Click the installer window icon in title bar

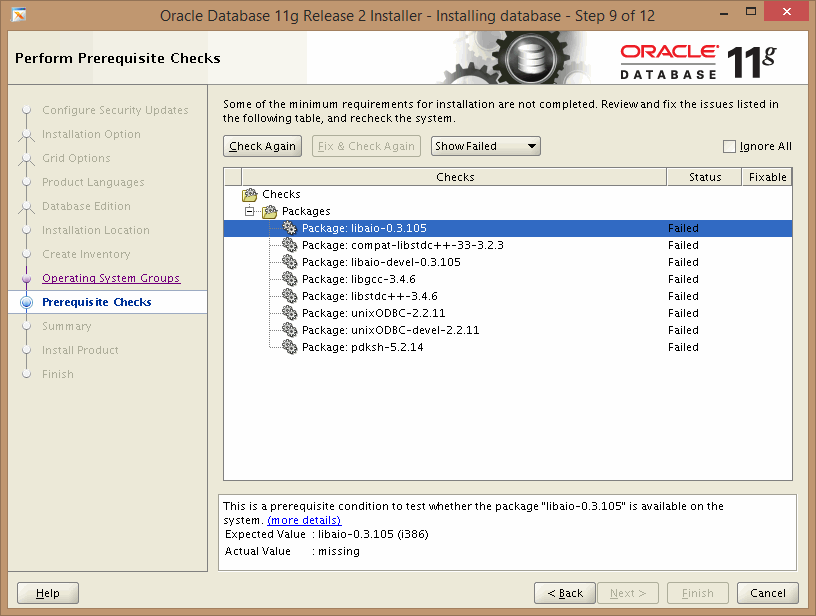[19, 16]
